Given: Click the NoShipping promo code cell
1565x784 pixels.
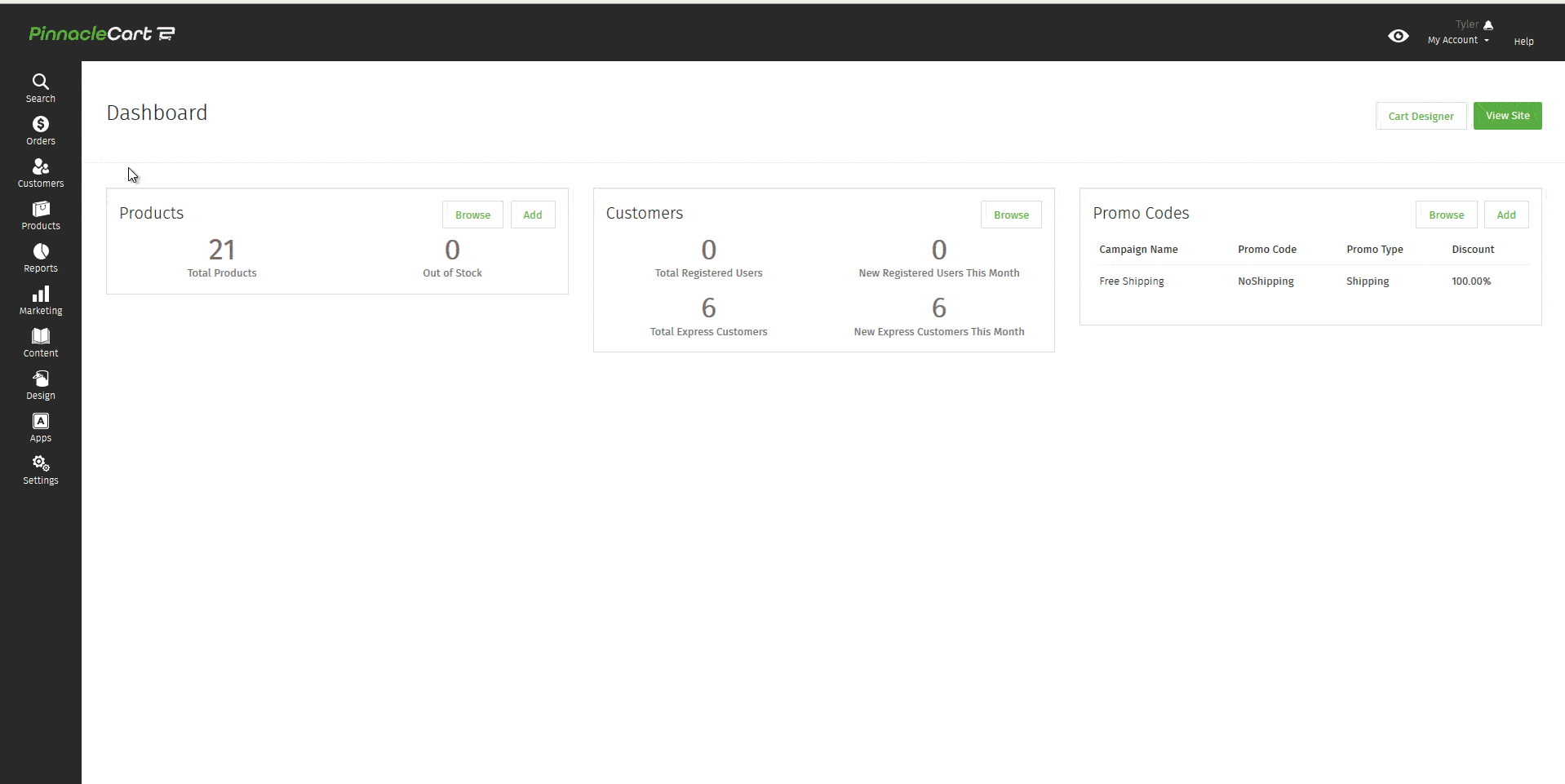Looking at the screenshot, I should (1266, 281).
